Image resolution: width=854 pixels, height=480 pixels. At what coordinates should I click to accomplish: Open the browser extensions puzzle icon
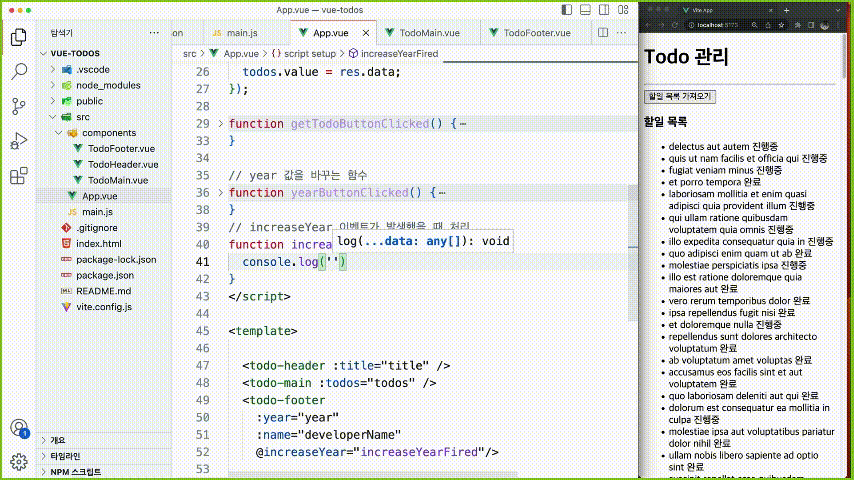[x=798, y=25]
